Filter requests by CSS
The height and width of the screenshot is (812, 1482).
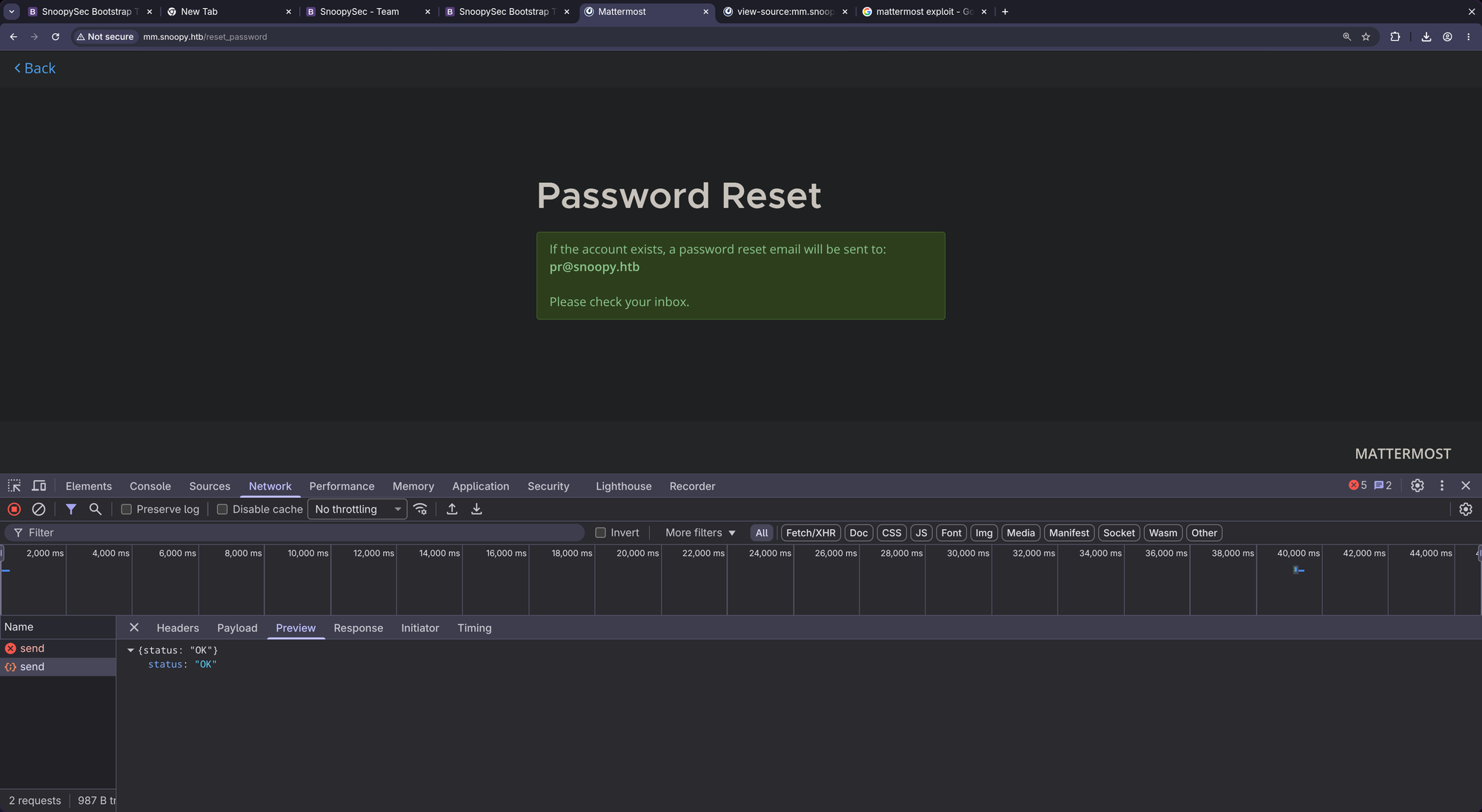click(892, 533)
